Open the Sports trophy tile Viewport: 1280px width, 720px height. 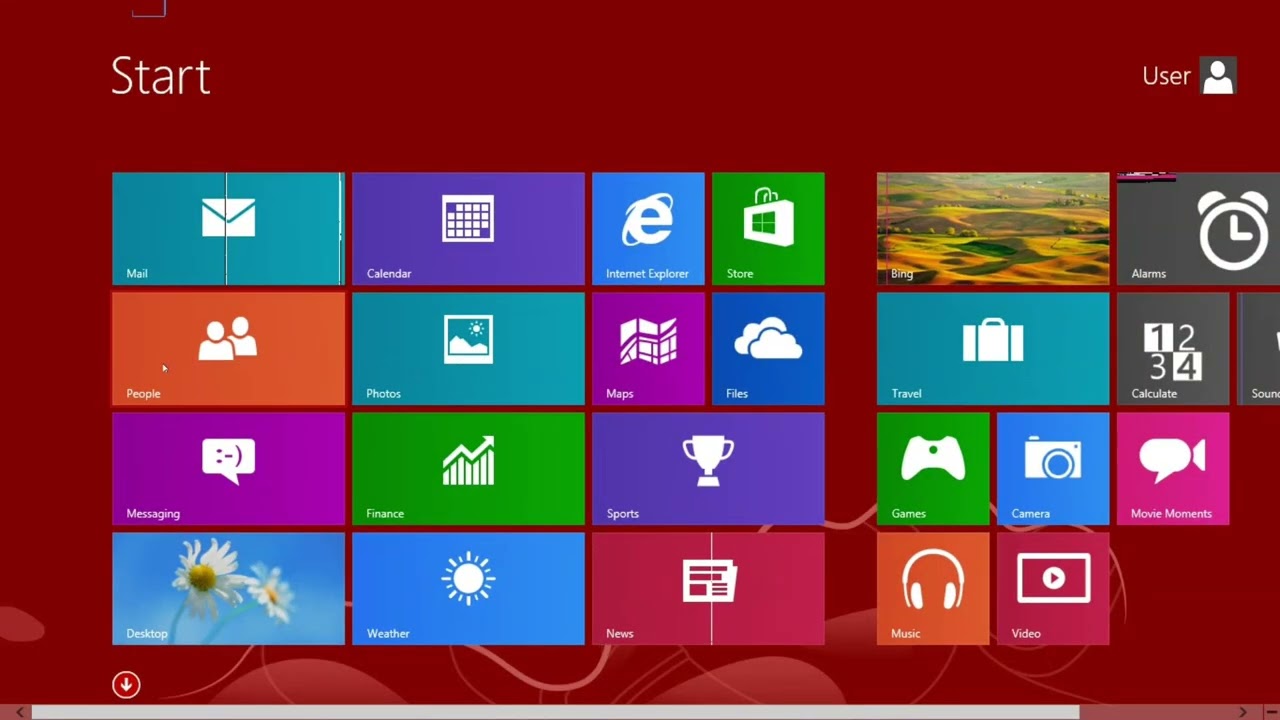tap(708, 469)
